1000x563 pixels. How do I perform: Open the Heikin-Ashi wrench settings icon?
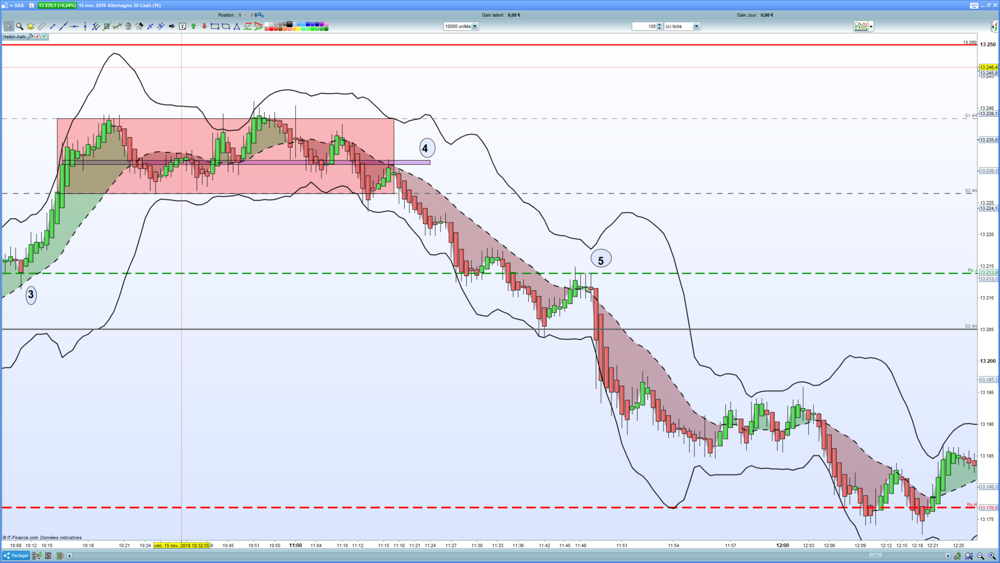30,37
